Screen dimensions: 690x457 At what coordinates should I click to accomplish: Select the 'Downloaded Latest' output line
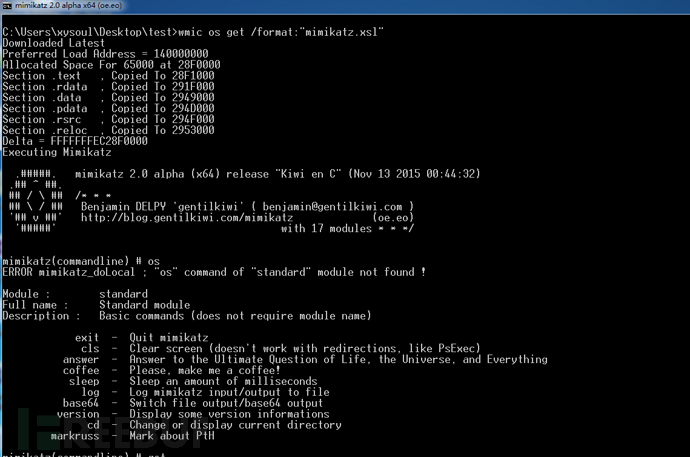54,43
